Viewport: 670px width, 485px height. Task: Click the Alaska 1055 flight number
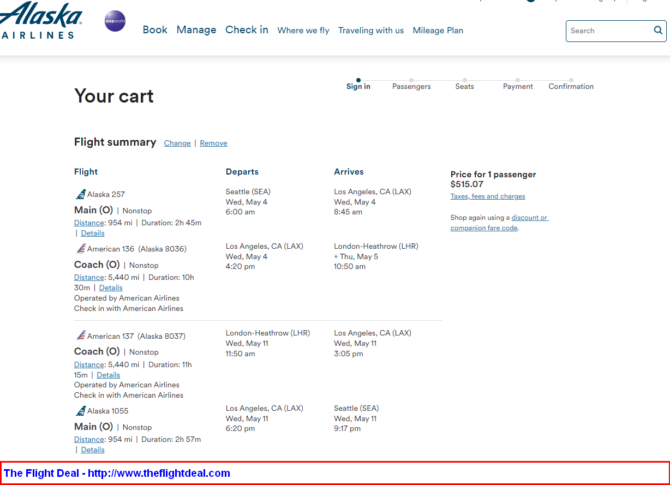click(108, 411)
